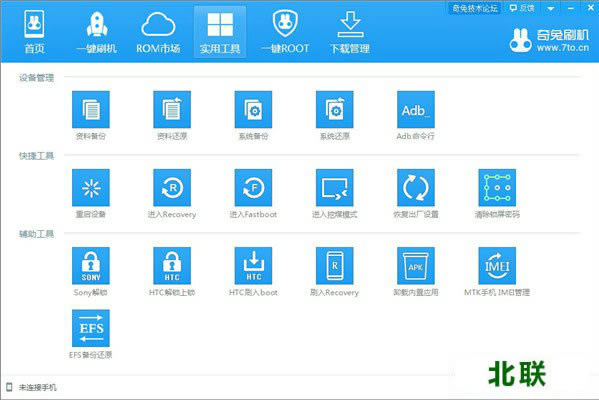Launch the Adb命令行 command line tool

tap(416, 109)
